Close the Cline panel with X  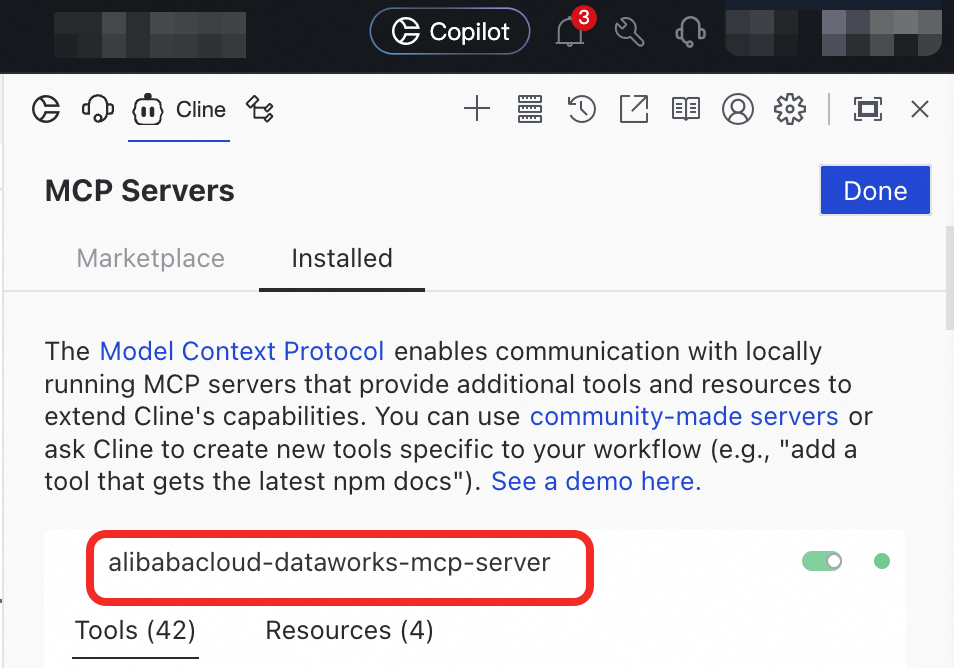pyautogui.click(x=920, y=110)
